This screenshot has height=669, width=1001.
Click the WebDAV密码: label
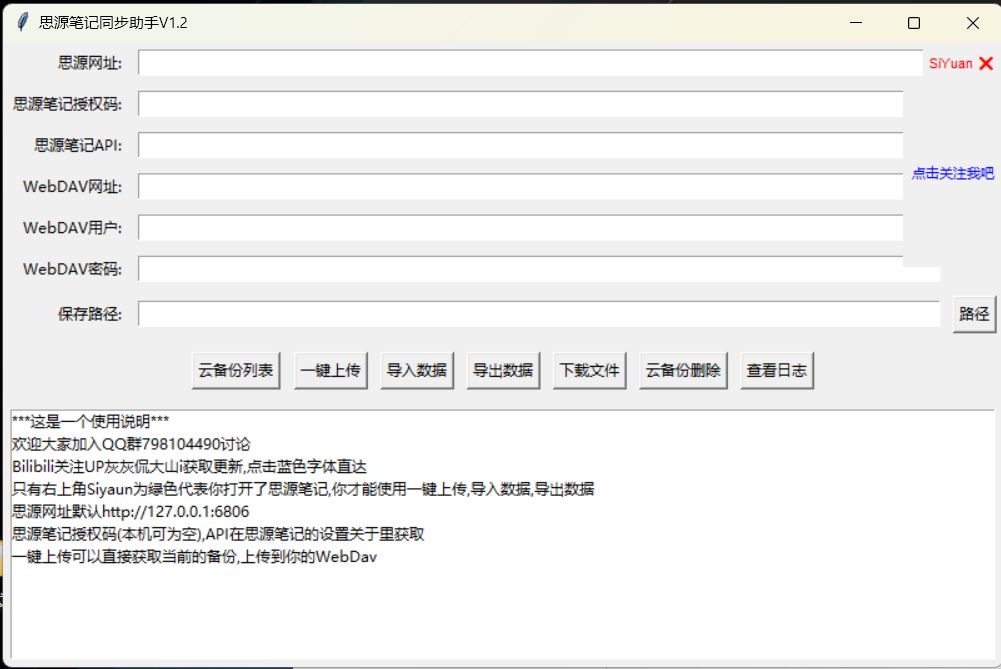pyautogui.click(x=72, y=269)
